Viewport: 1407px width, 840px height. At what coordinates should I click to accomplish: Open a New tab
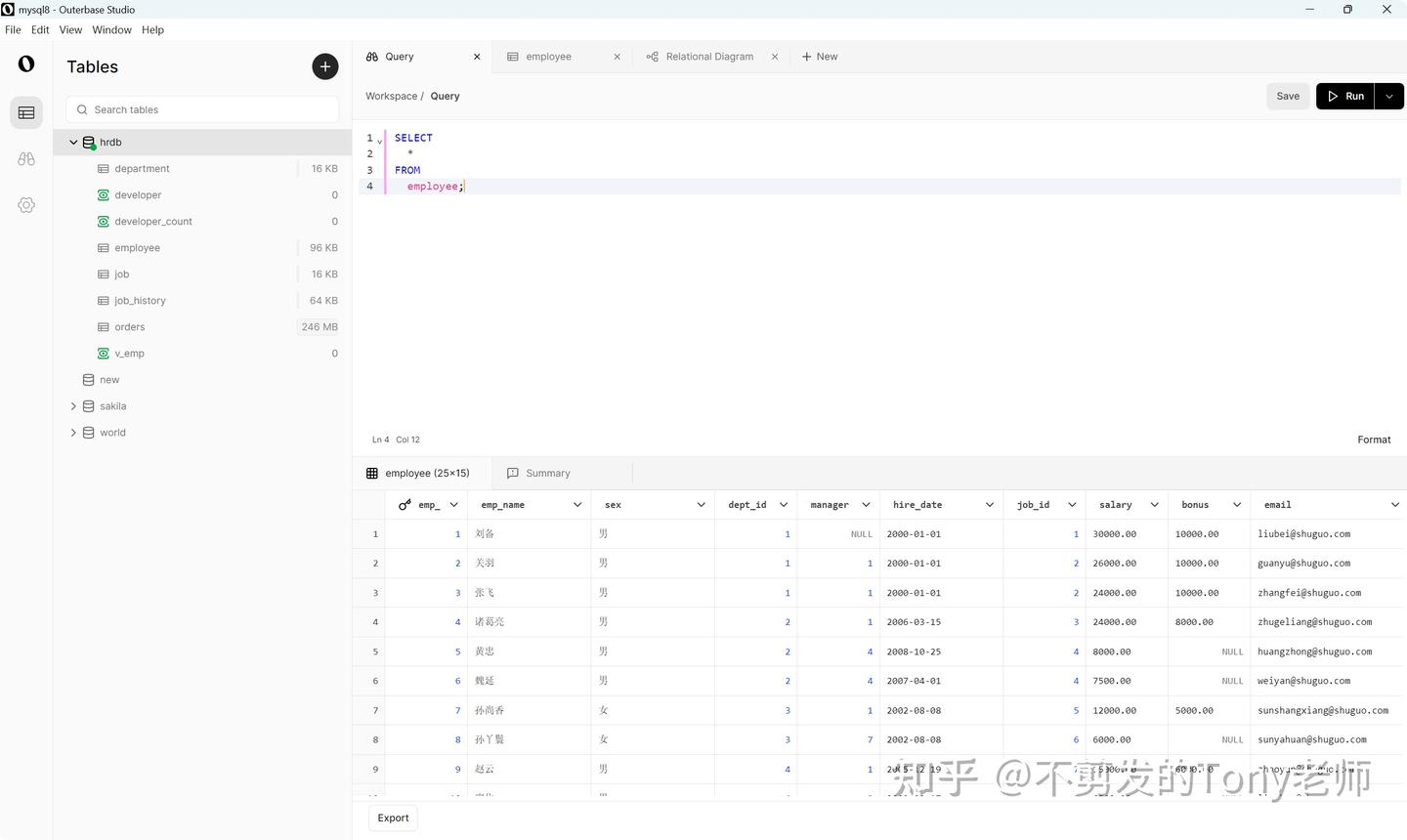click(x=820, y=57)
